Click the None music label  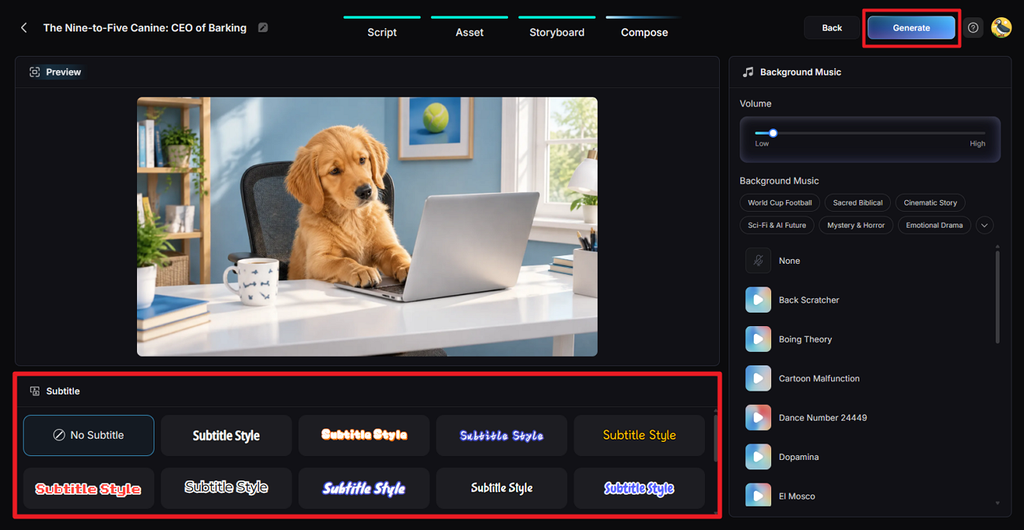pyautogui.click(x=789, y=260)
